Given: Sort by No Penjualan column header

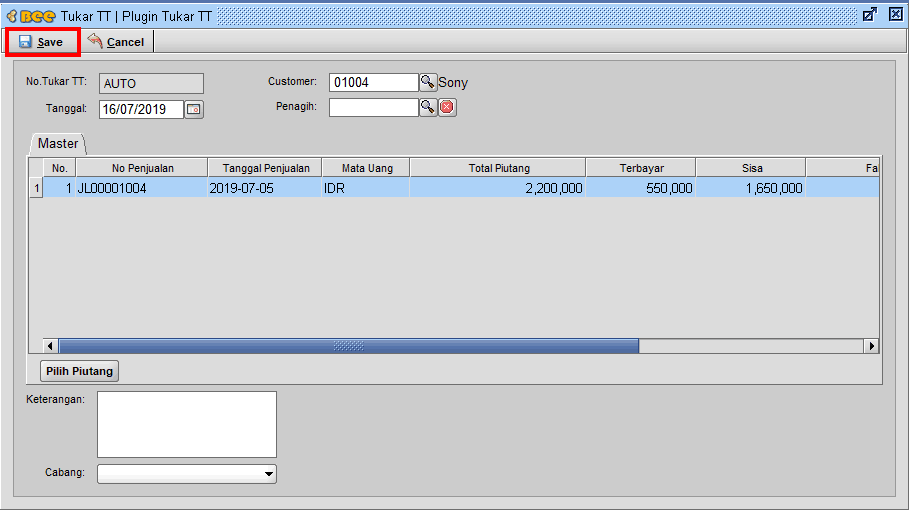Looking at the screenshot, I should (x=143, y=168).
